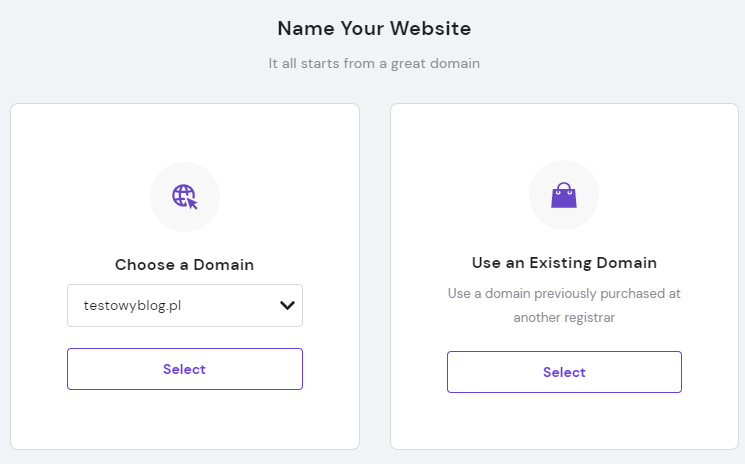
Task: Click the Use an Existing Domain title
Action: (x=564, y=263)
